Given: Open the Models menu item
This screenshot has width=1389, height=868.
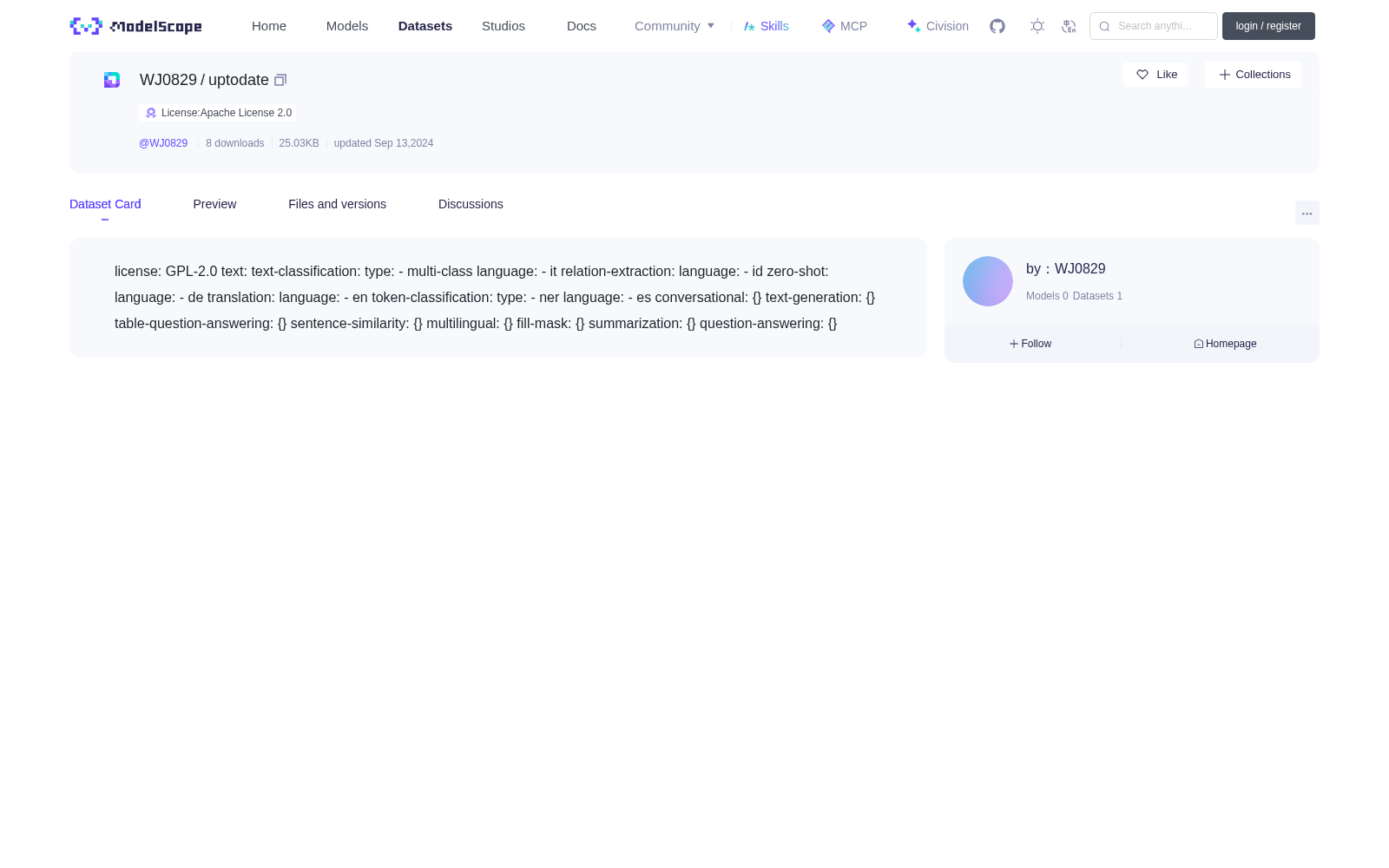Looking at the screenshot, I should (x=347, y=26).
